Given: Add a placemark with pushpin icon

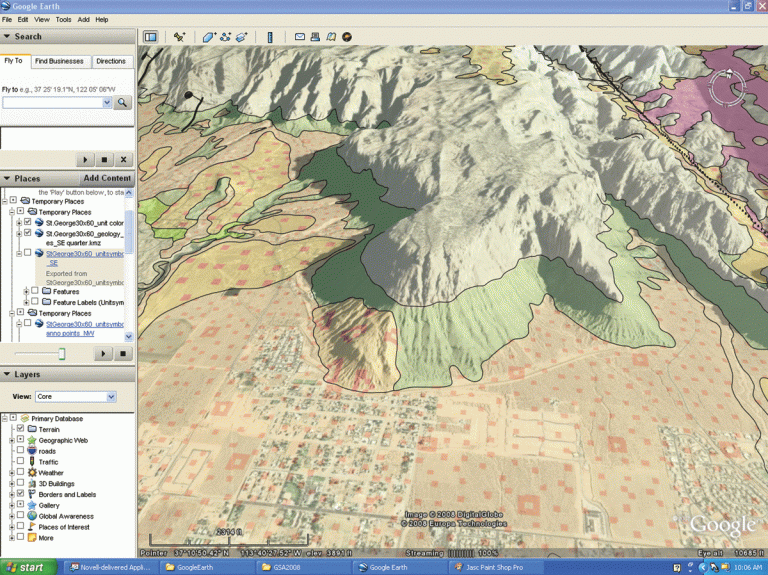Looking at the screenshot, I should tap(179, 37).
